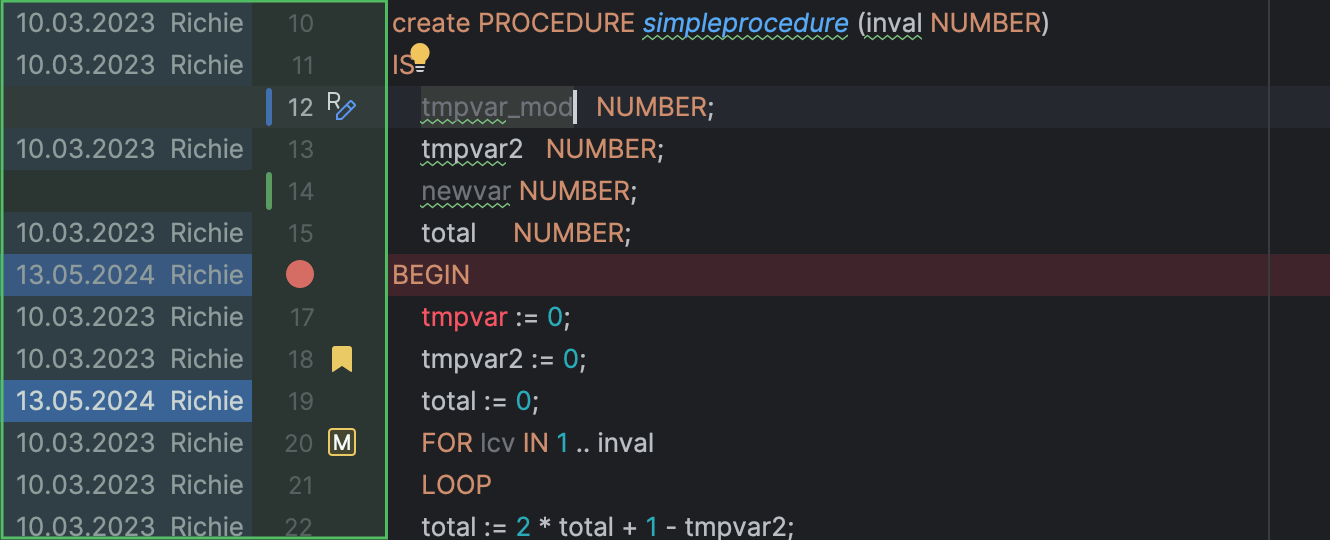
Task: Click the 13.05.2024 annotation on the breakpoint line
Action: point(86,275)
